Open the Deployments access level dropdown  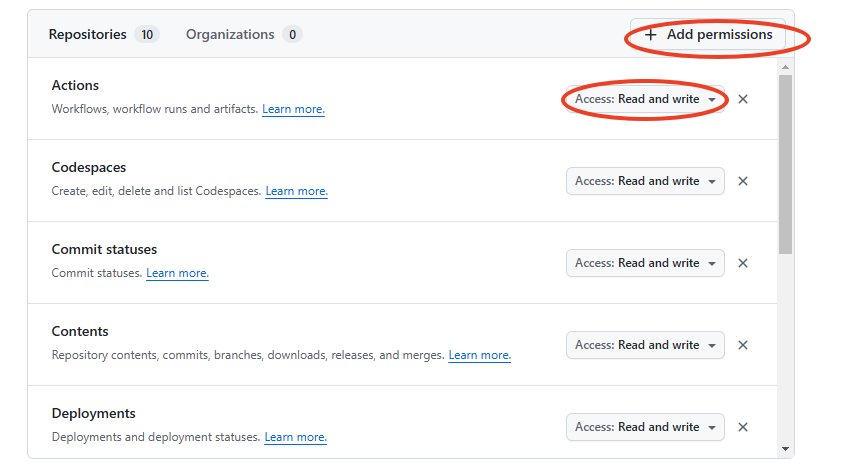(x=645, y=427)
